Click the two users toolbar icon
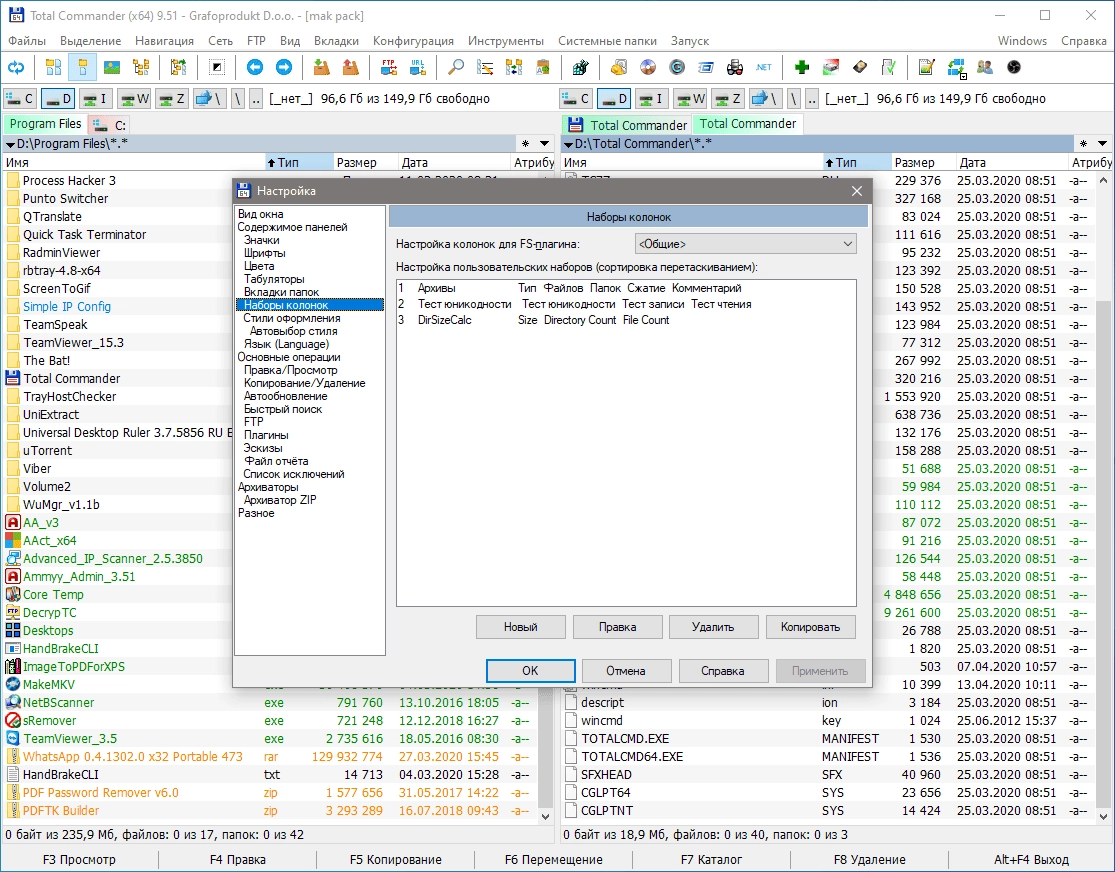 (985, 68)
